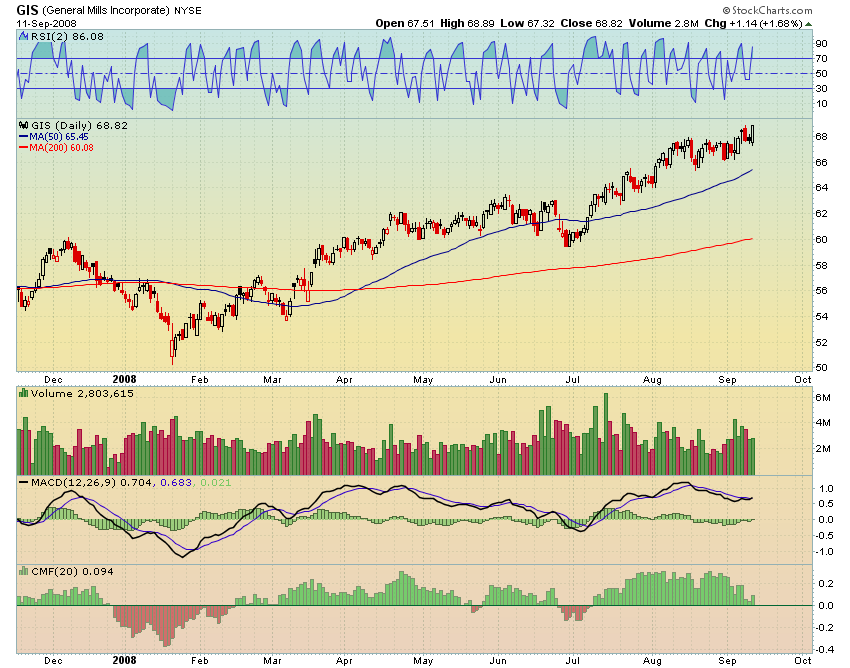
Task: Click the -1.0 tick on the MACD axis
Action: point(825,552)
